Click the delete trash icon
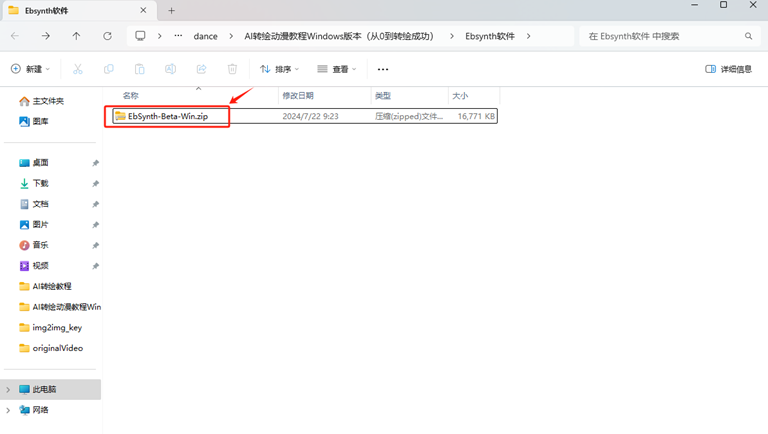Viewport: 768px width, 434px height. click(x=232, y=69)
